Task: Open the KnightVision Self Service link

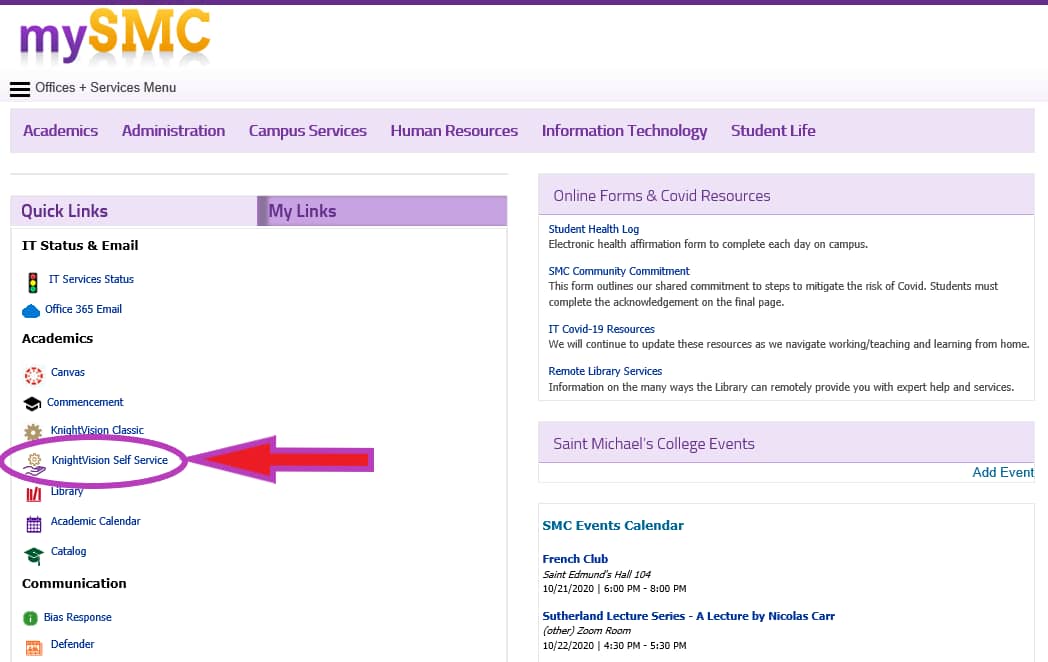Action: (110, 460)
